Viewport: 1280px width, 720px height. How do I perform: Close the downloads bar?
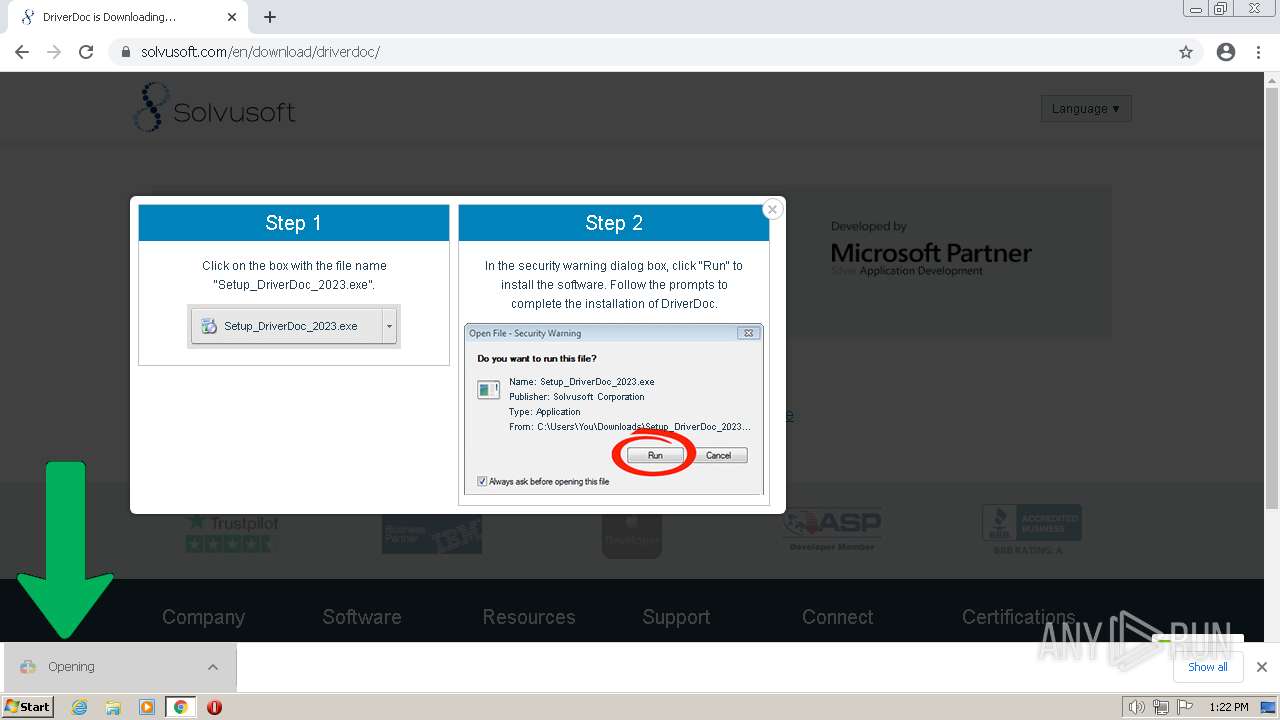tap(1262, 667)
